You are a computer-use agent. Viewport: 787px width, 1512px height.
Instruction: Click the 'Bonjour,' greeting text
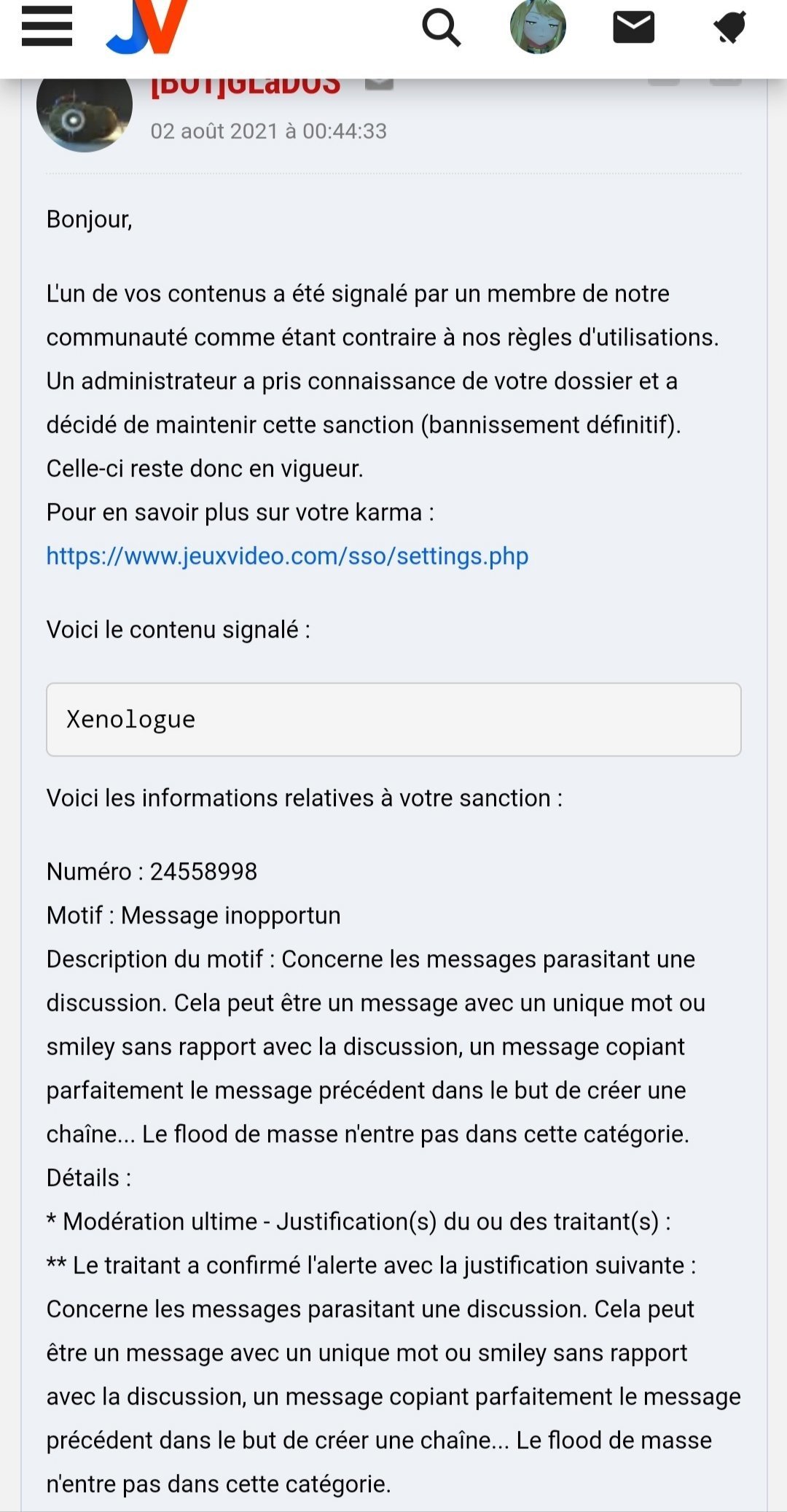(90, 219)
